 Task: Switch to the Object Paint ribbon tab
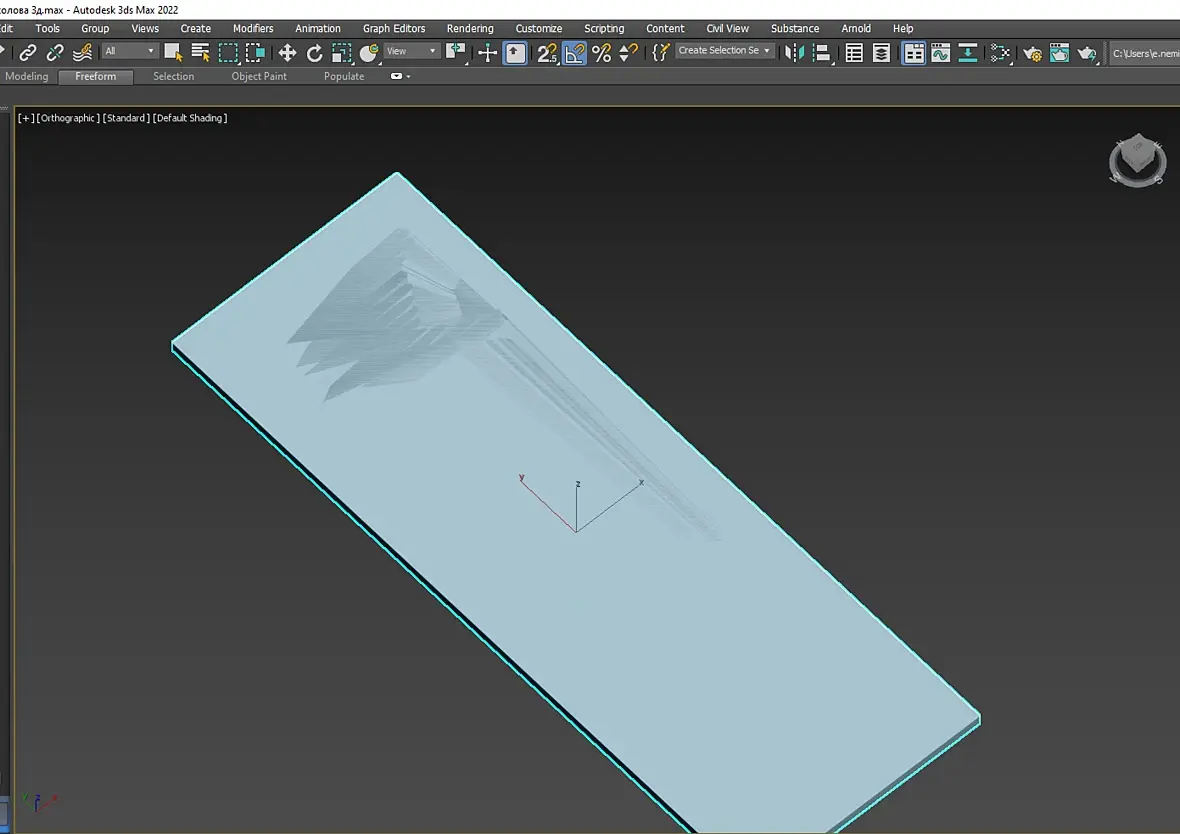point(259,76)
